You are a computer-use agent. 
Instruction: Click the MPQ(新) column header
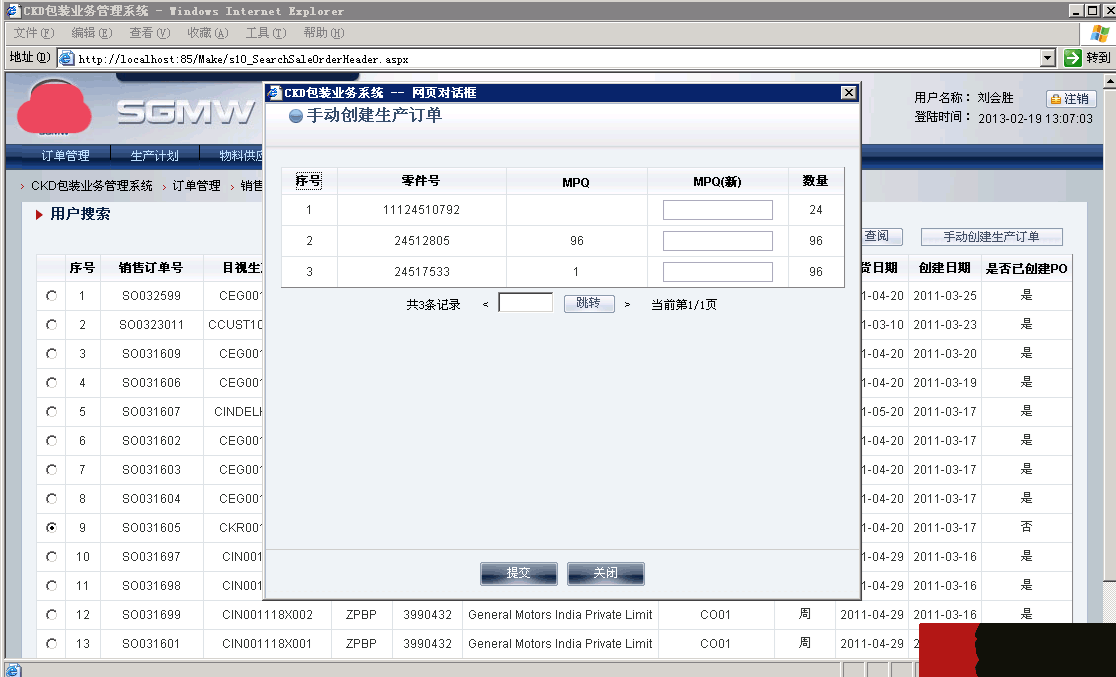tap(717, 182)
